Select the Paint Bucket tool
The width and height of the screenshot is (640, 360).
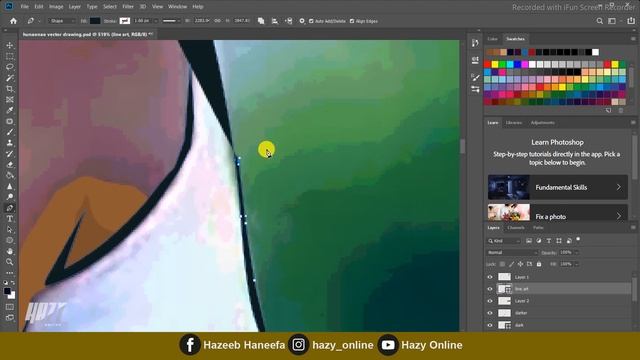10,176
